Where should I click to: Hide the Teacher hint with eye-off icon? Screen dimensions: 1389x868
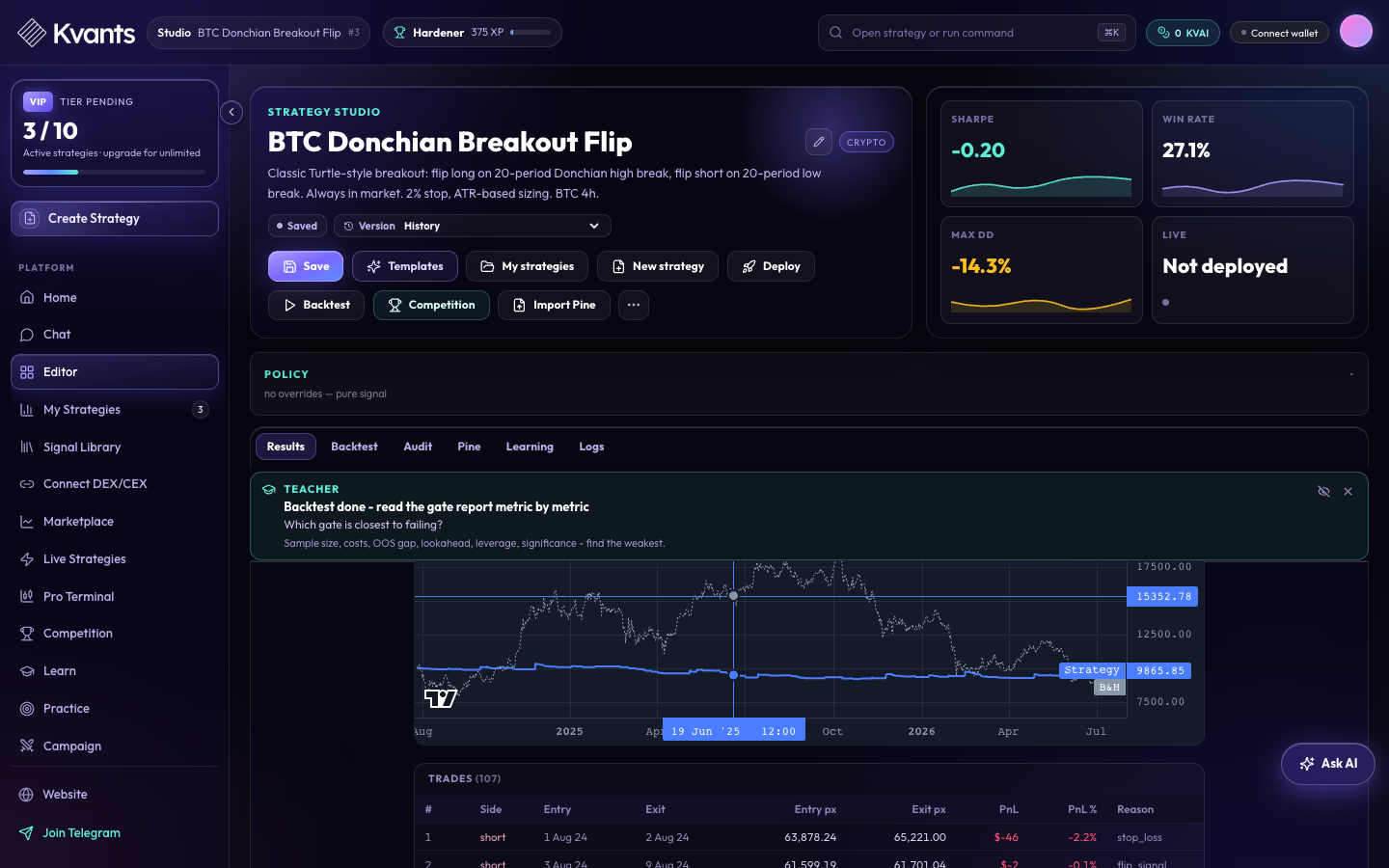pos(1323,491)
